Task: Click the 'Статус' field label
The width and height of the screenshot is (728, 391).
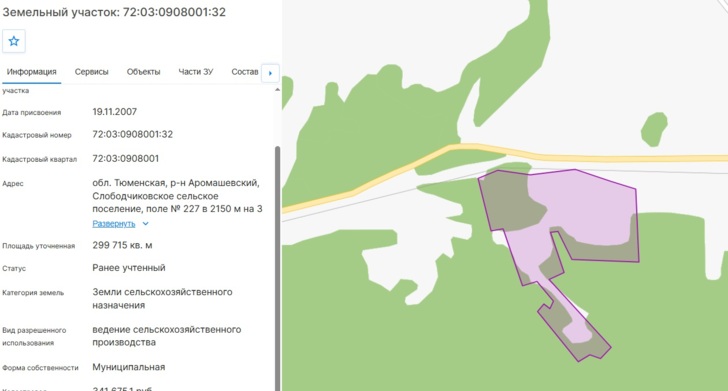Action: pos(14,268)
